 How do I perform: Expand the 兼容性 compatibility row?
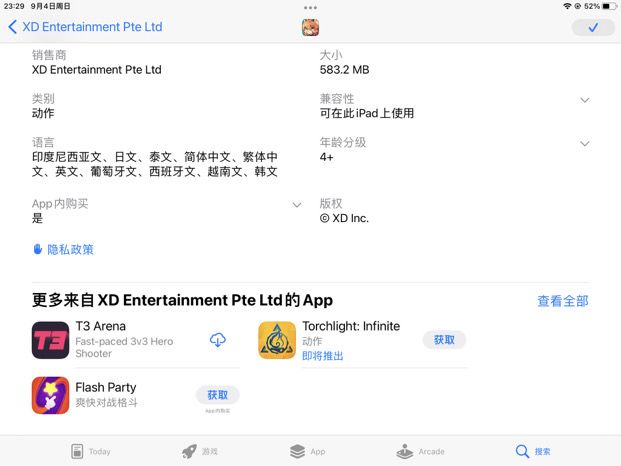(585, 100)
